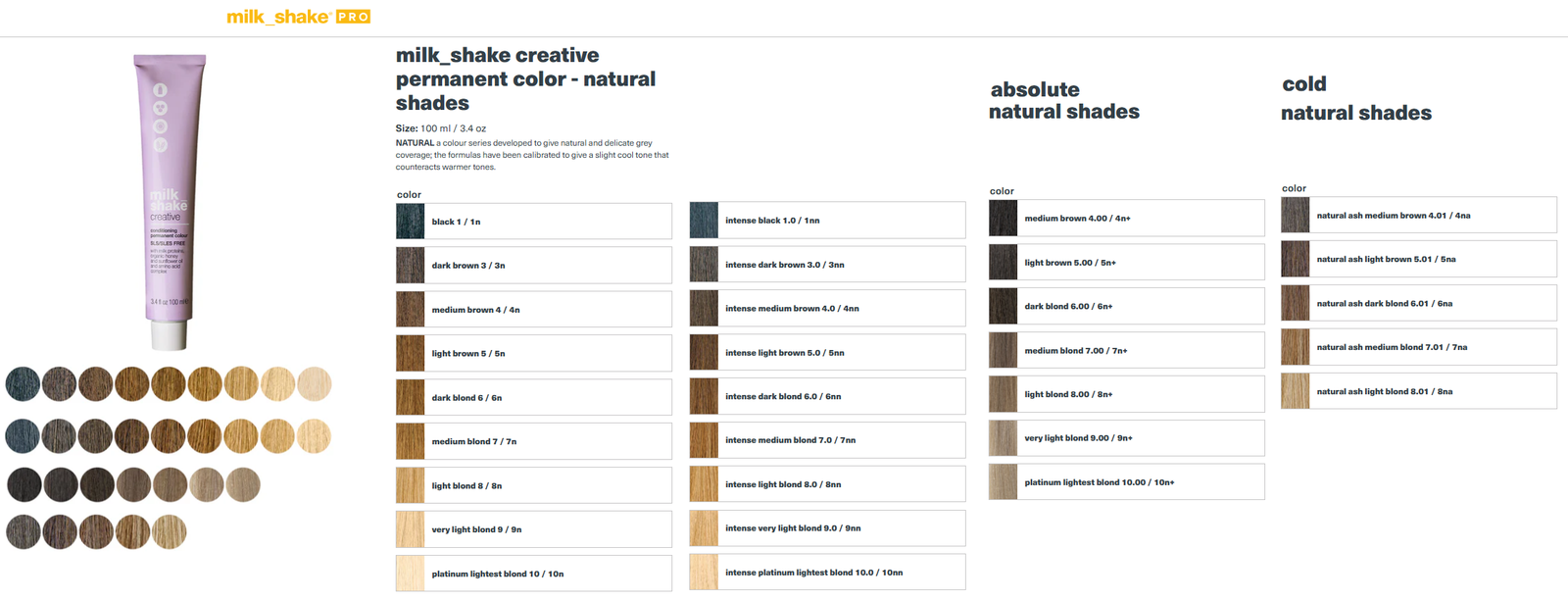Screen dimensions: 1568x600
Task: Click last beige circle in third circle row
Action: [243, 484]
